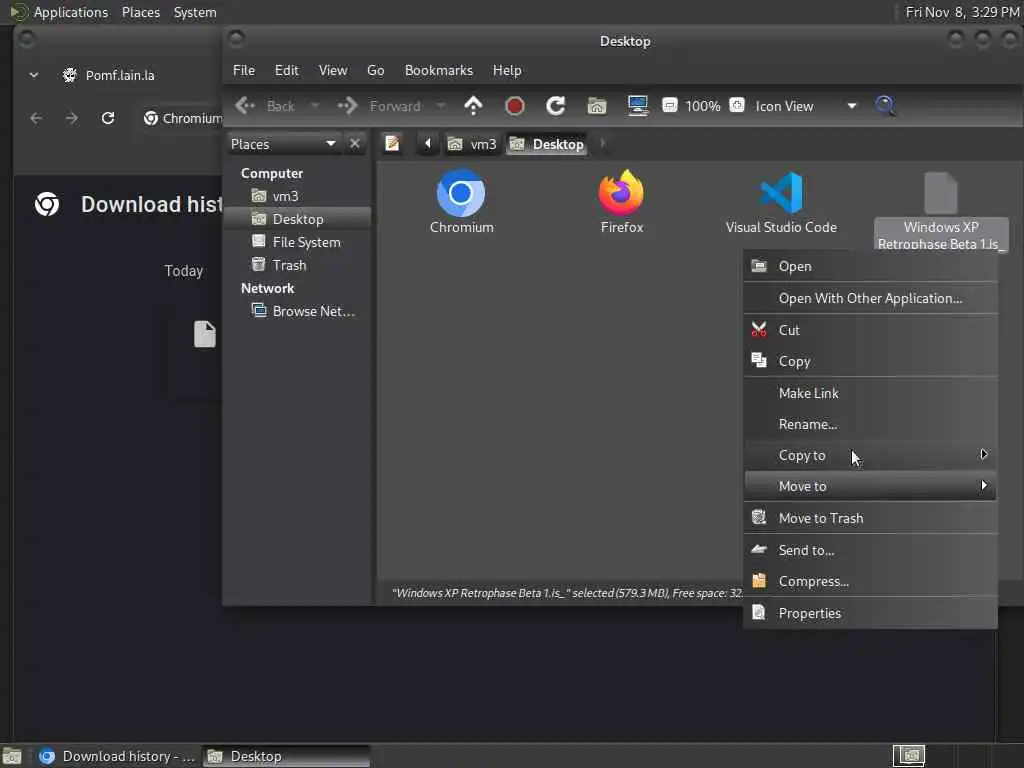Choose Open in context menu
This screenshot has height=768, width=1024.
click(870, 266)
